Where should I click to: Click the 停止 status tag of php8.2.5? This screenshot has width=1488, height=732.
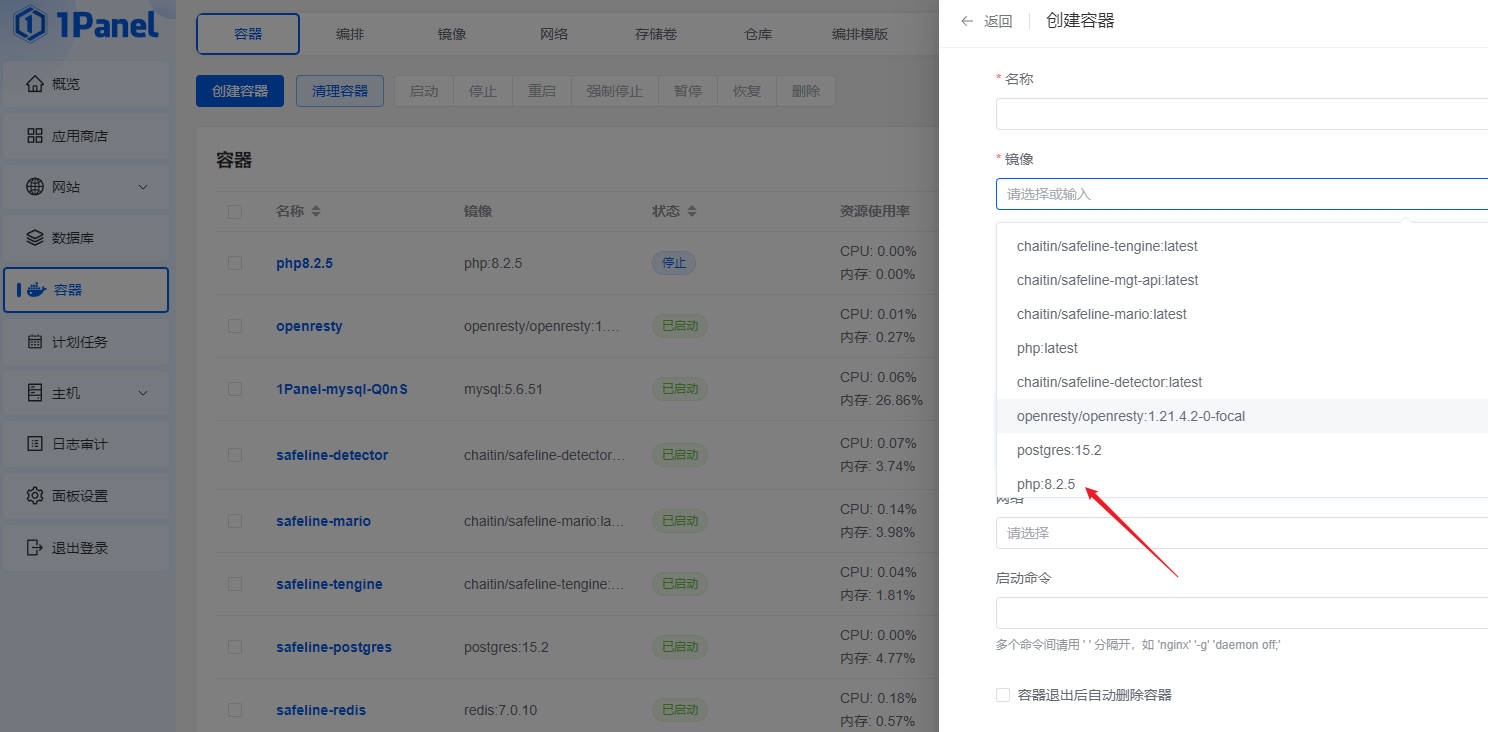(x=674, y=263)
